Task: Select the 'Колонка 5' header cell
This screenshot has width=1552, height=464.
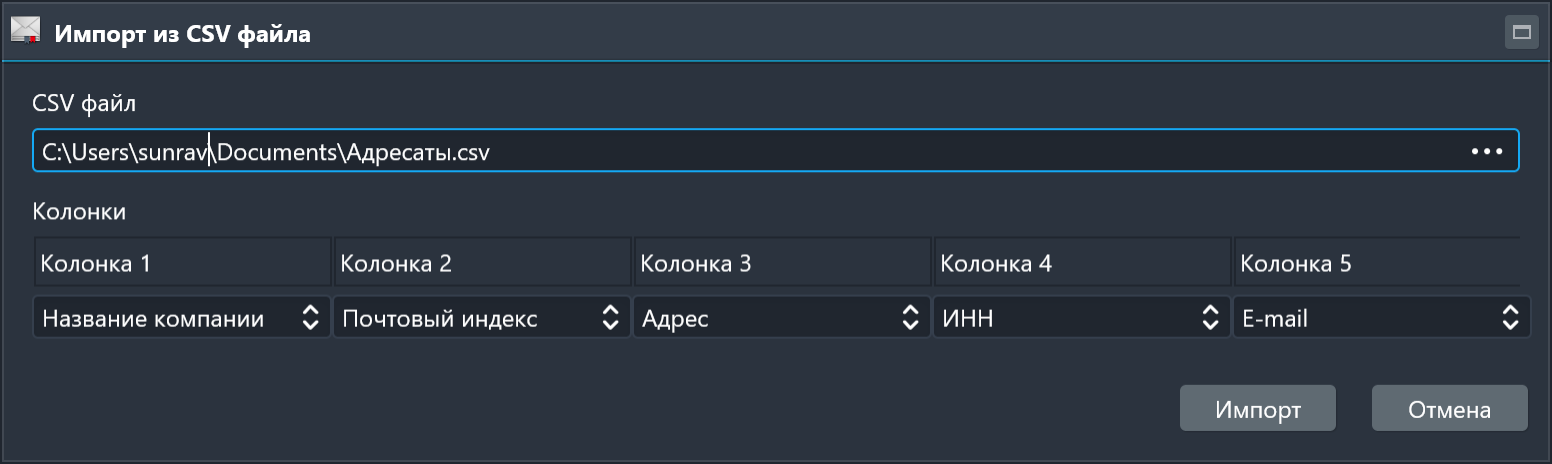Action: point(1376,264)
